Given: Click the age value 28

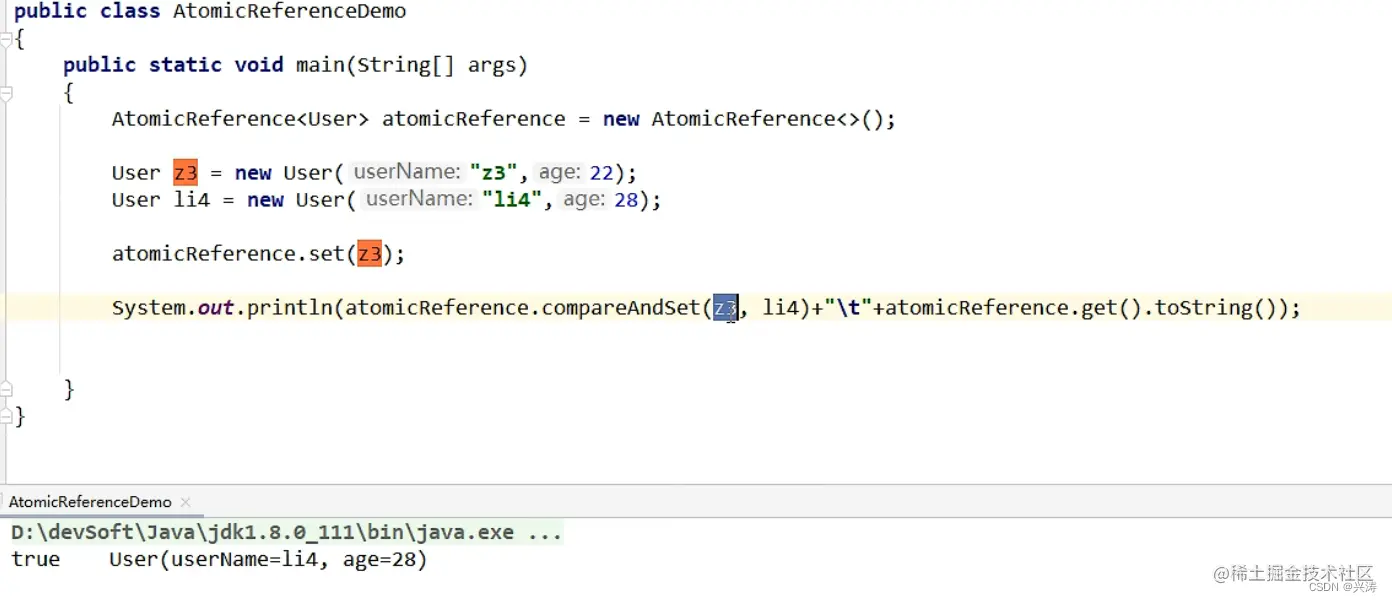Looking at the screenshot, I should click(x=626, y=200).
